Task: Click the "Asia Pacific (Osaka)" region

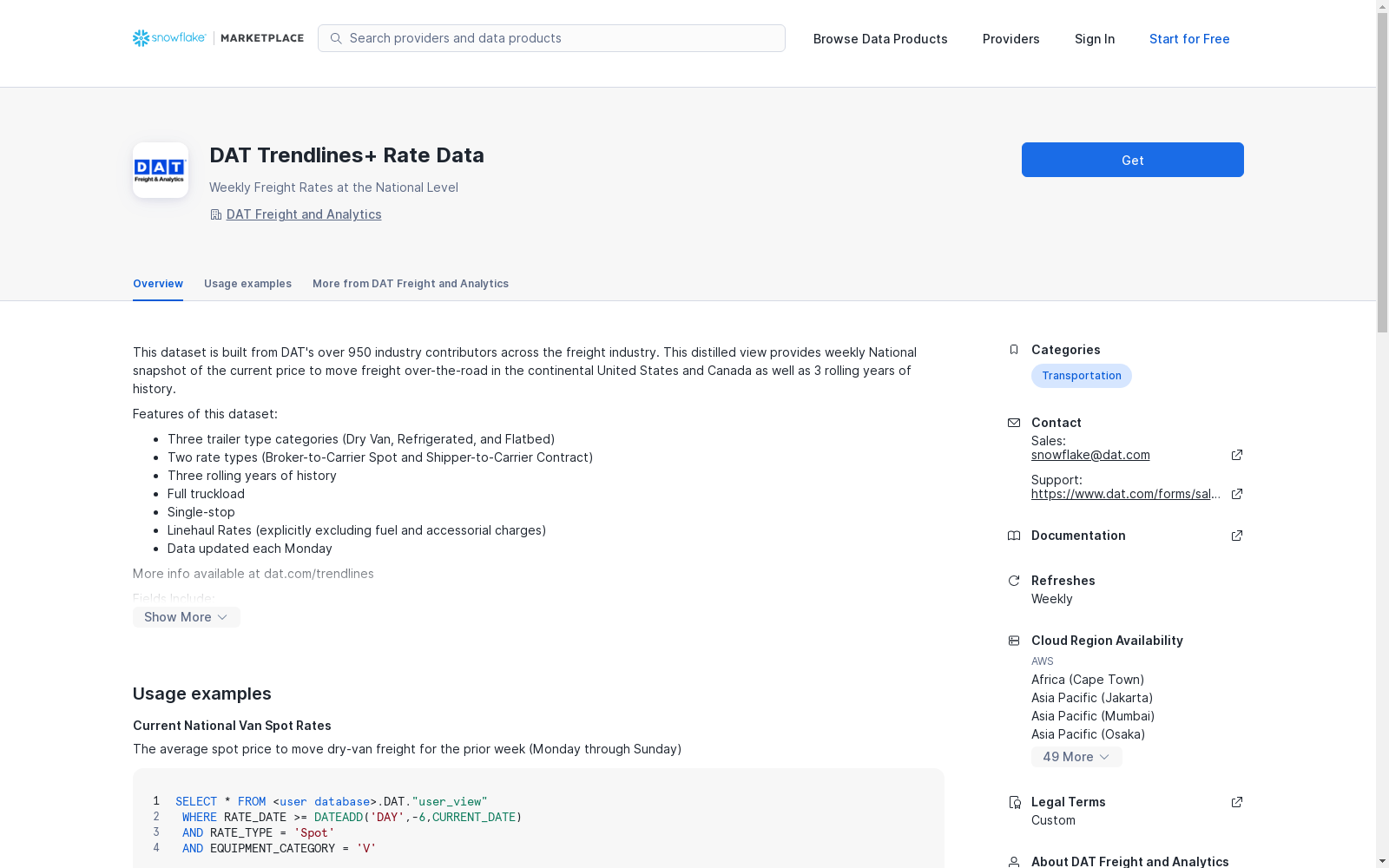Action: 1088,734
